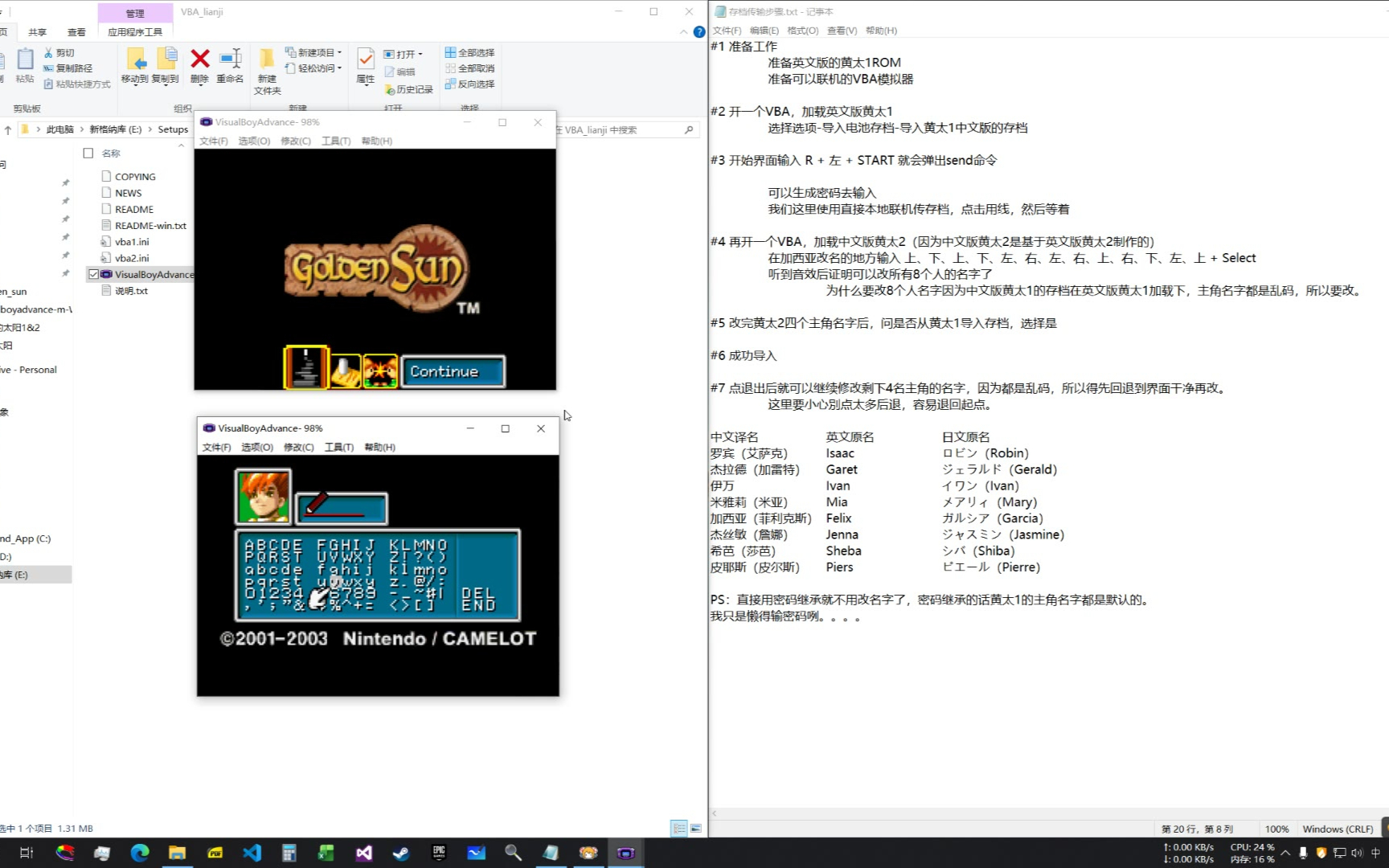This screenshot has width=1389, height=868.
Task: Expand the Easy Access (轻松访问) dropdown
Action: [340, 68]
